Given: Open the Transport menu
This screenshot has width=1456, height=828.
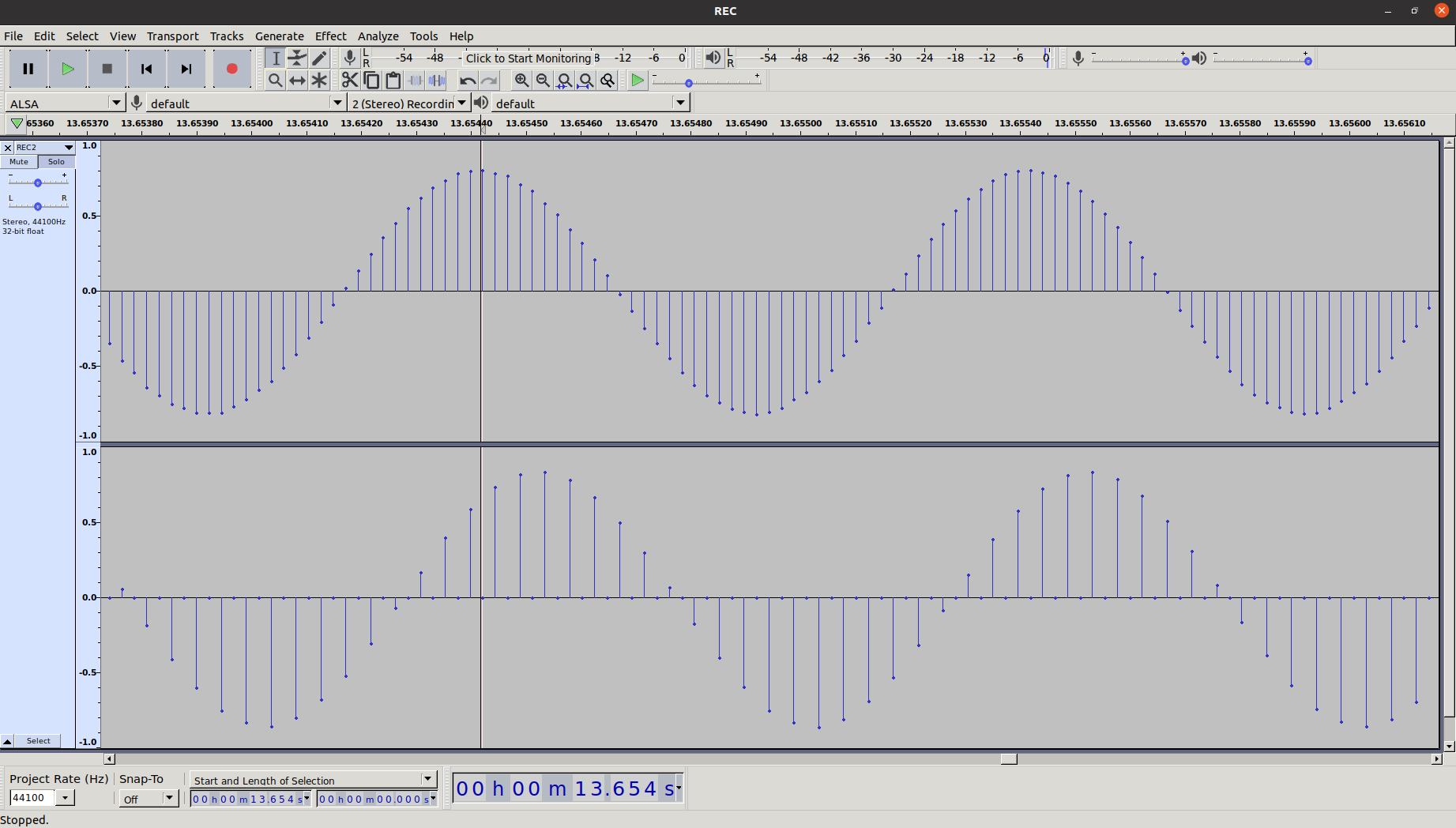Looking at the screenshot, I should tap(173, 36).
